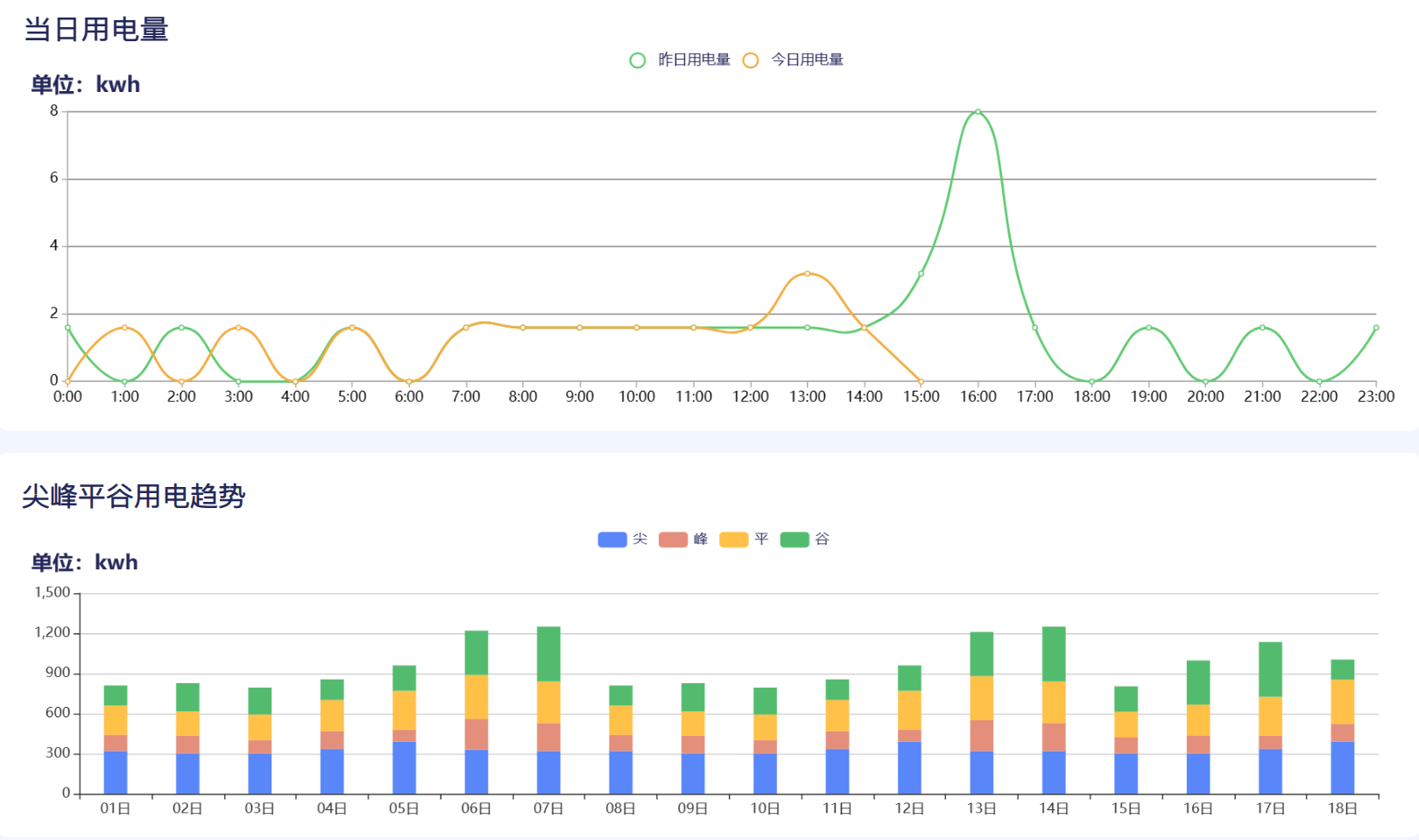Click the green 谷 bar segment for 17日
The image size is (1419, 840).
coord(1270,670)
